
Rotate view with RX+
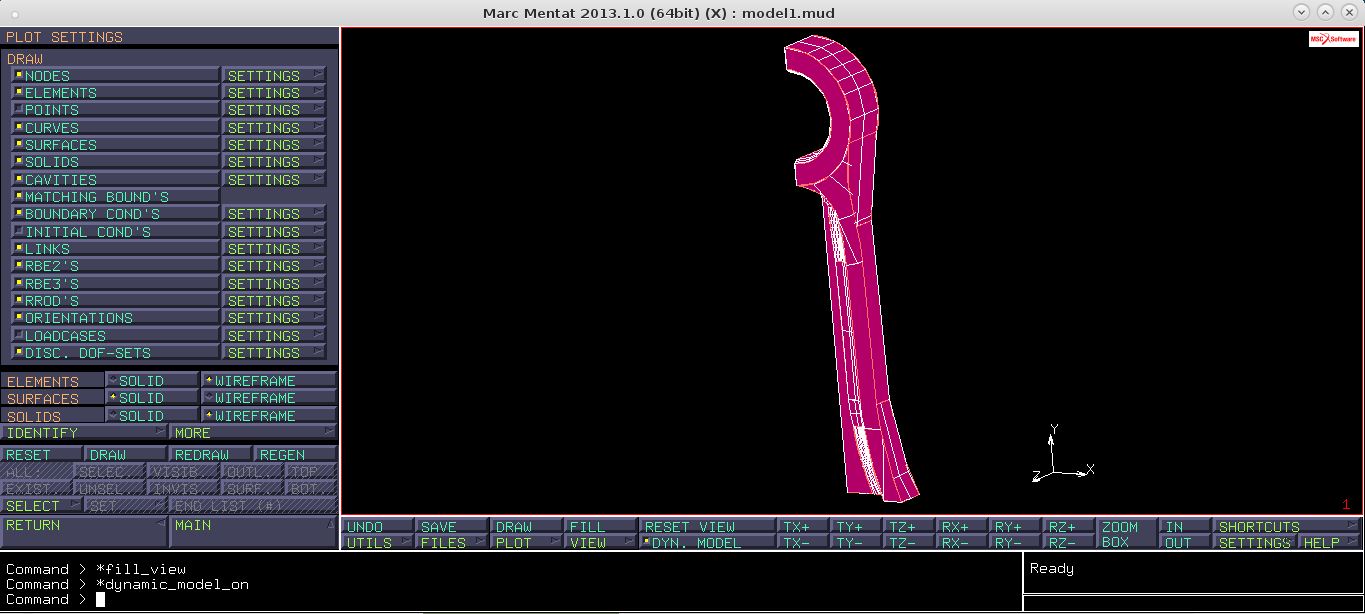pyautogui.click(x=963, y=526)
